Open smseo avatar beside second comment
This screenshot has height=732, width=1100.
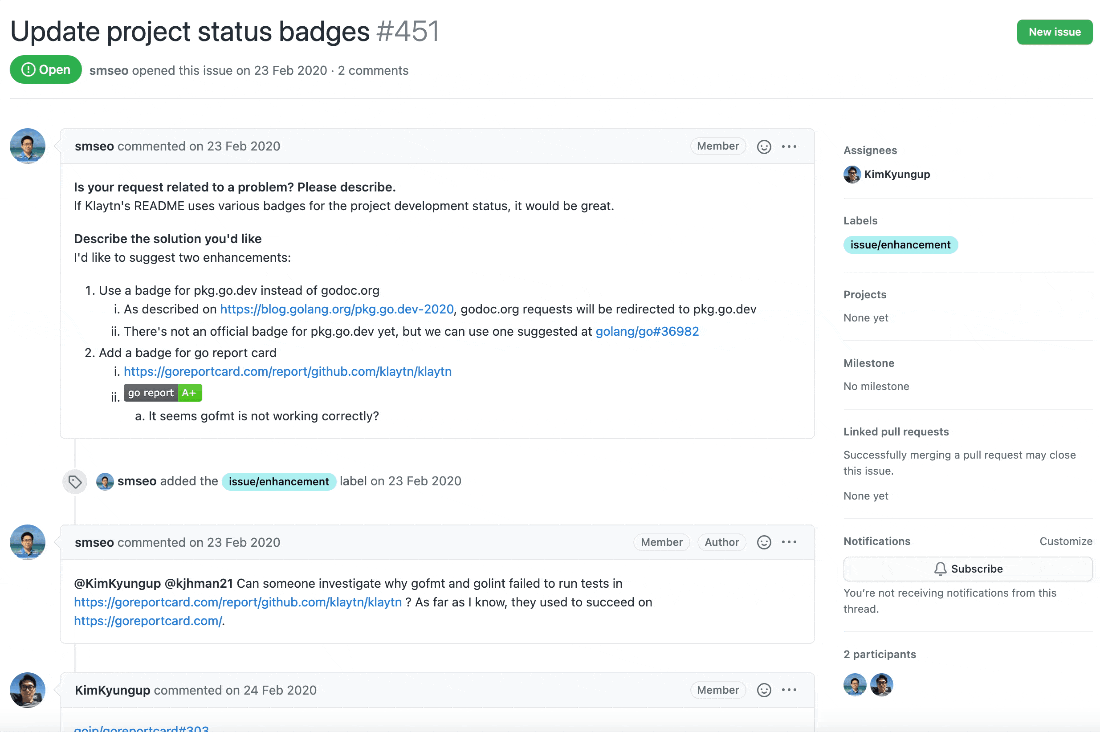[x=27, y=543]
